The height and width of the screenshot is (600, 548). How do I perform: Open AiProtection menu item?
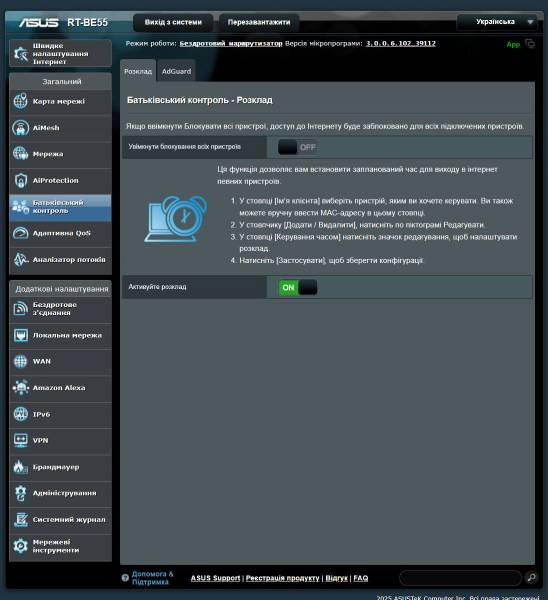60,180
